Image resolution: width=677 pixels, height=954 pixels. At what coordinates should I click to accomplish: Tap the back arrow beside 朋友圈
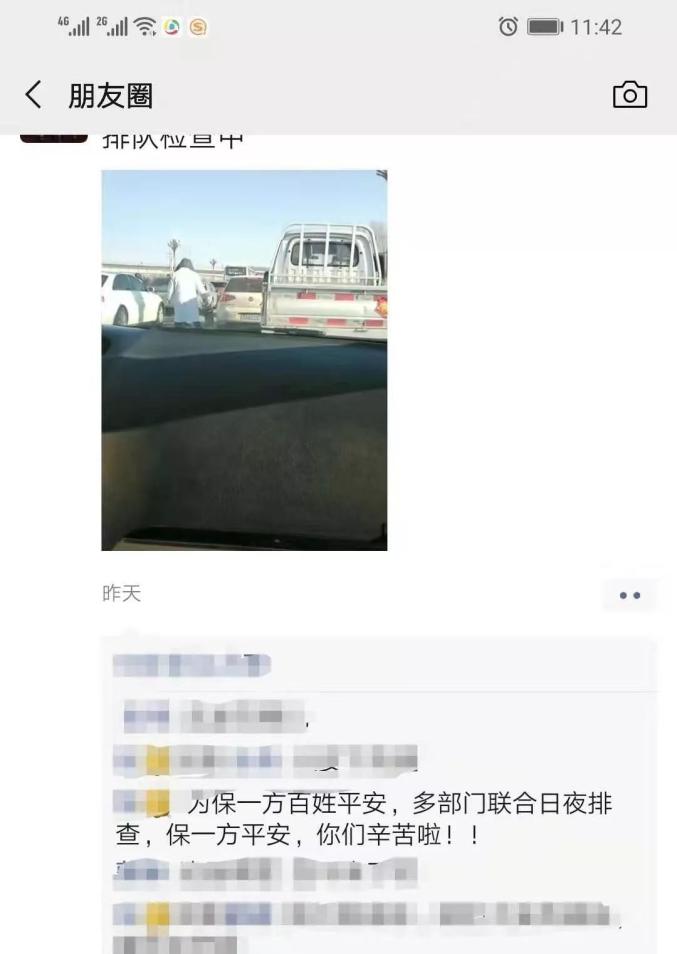(x=33, y=95)
